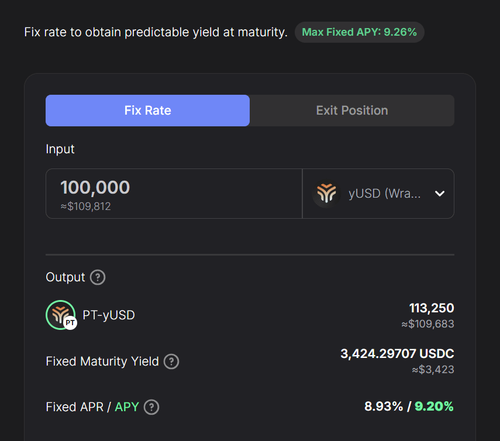This screenshot has width=500, height=441.
Task: Click the 3,424.29707 USDC yield value
Action: pyautogui.click(x=397, y=354)
